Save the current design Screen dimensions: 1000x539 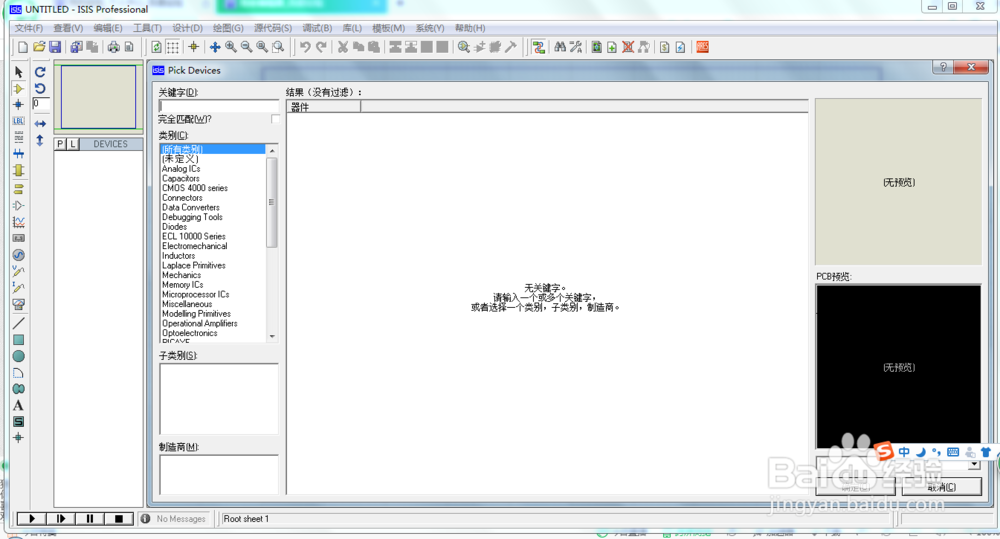55,47
